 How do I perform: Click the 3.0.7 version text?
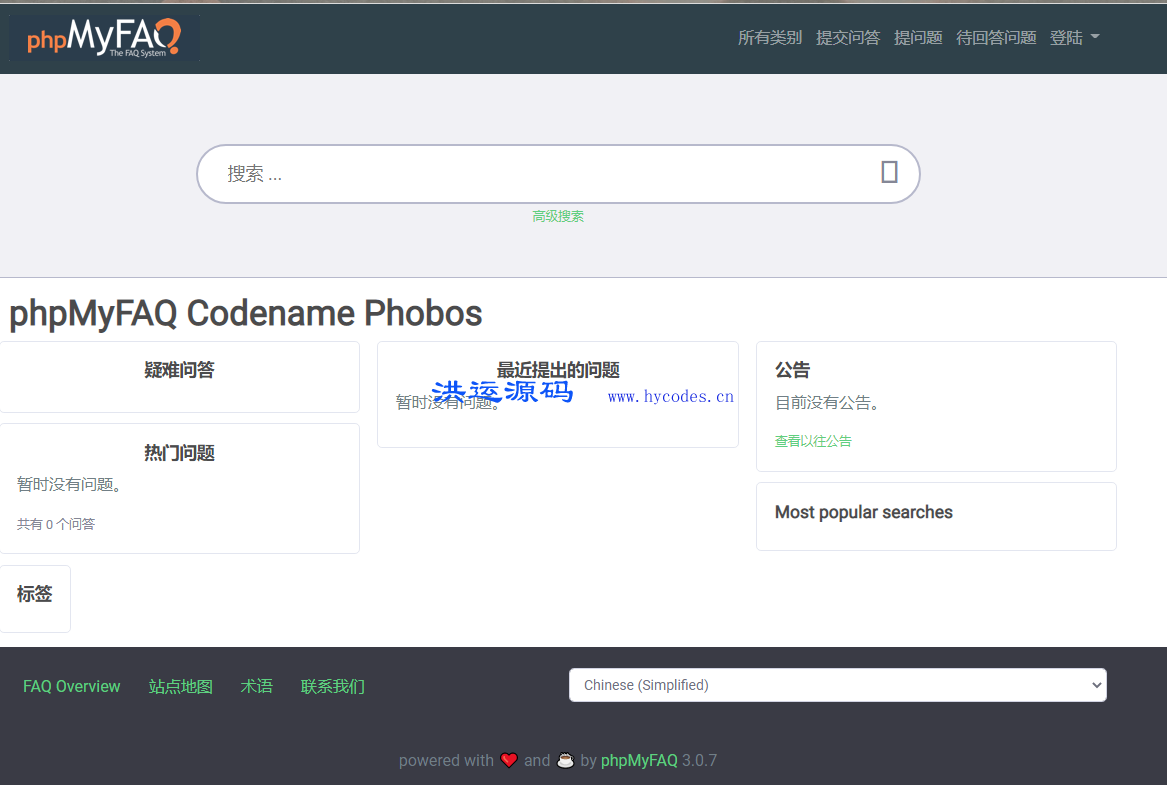pos(700,760)
